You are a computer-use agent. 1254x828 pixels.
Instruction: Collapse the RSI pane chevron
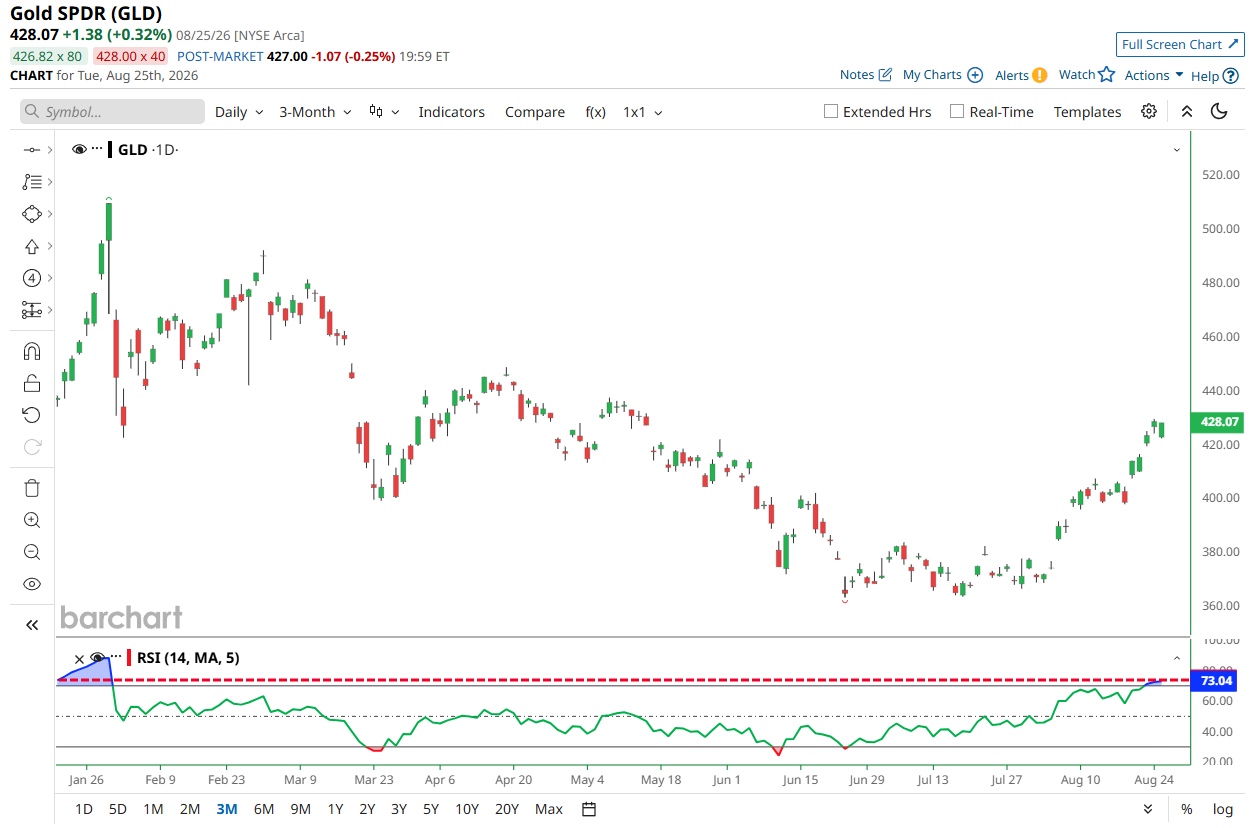click(1177, 658)
